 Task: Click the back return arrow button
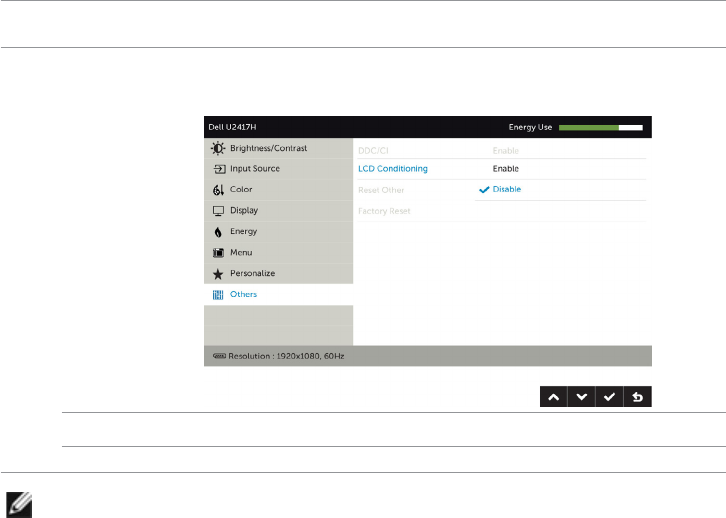638,397
